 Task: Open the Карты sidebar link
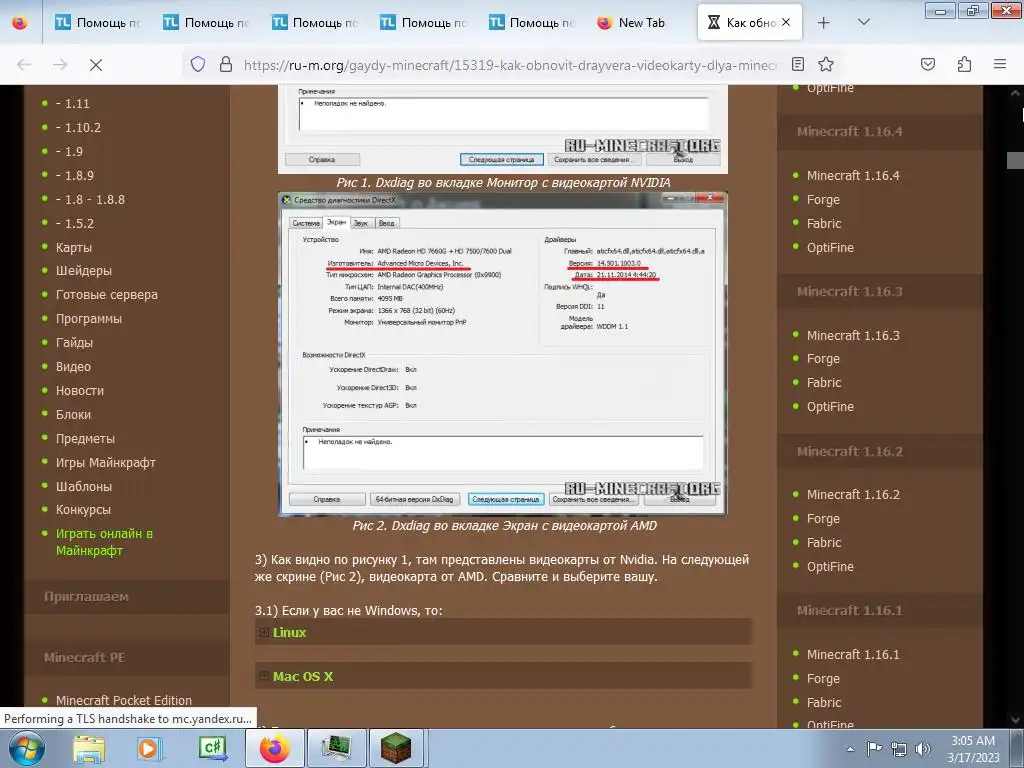click(74, 248)
